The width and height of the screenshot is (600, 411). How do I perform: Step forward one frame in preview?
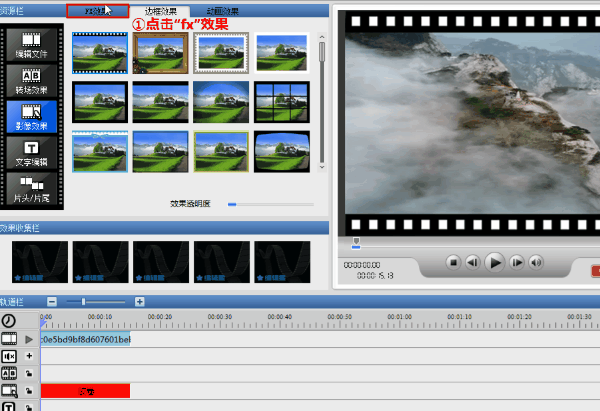click(x=517, y=263)
